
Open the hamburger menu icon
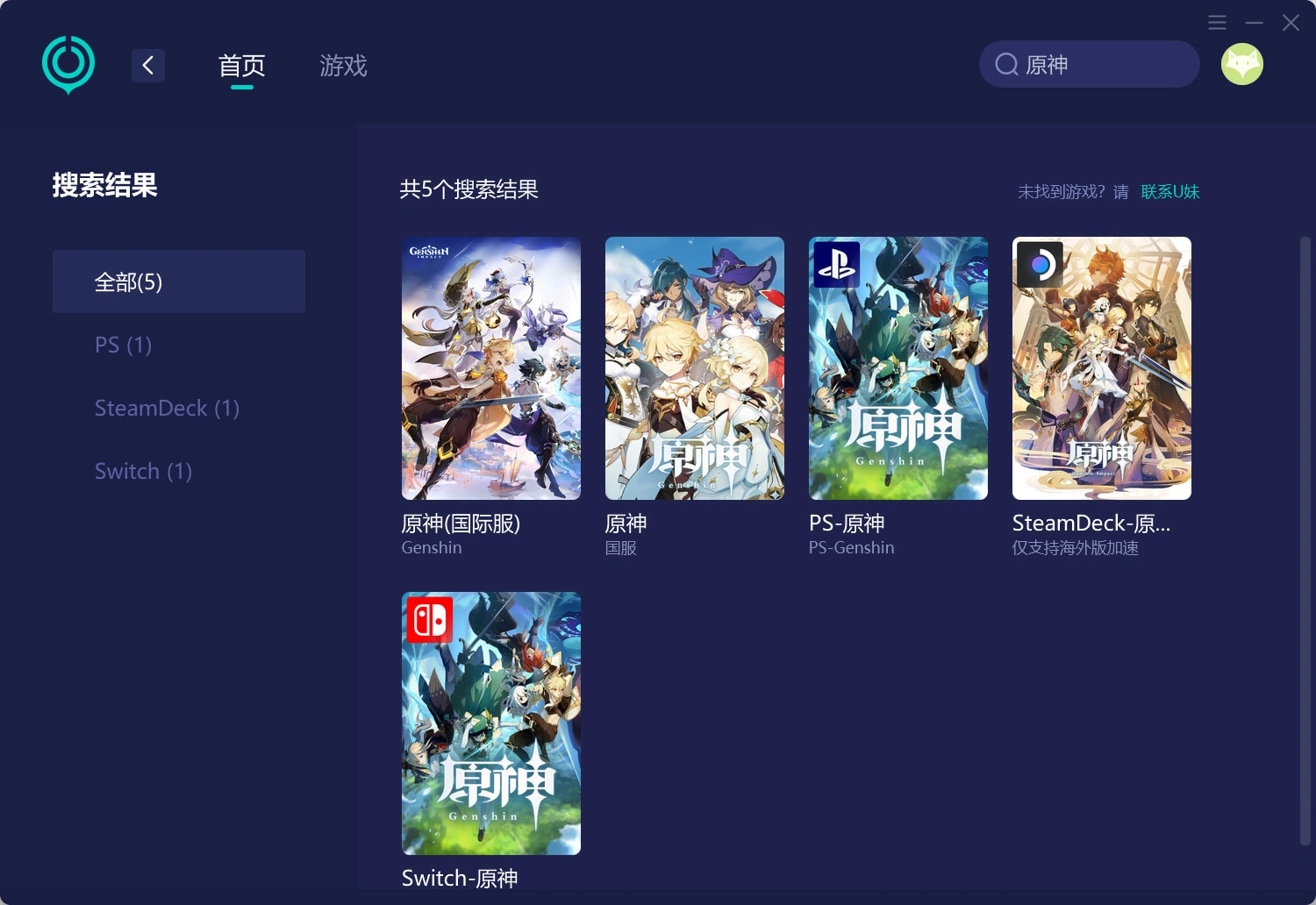[x=1217, y=23]
